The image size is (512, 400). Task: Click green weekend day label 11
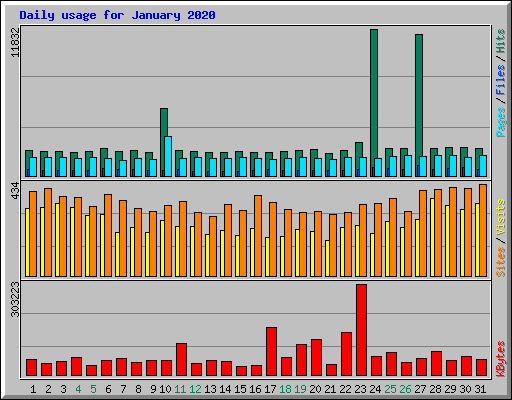point(180,389)
